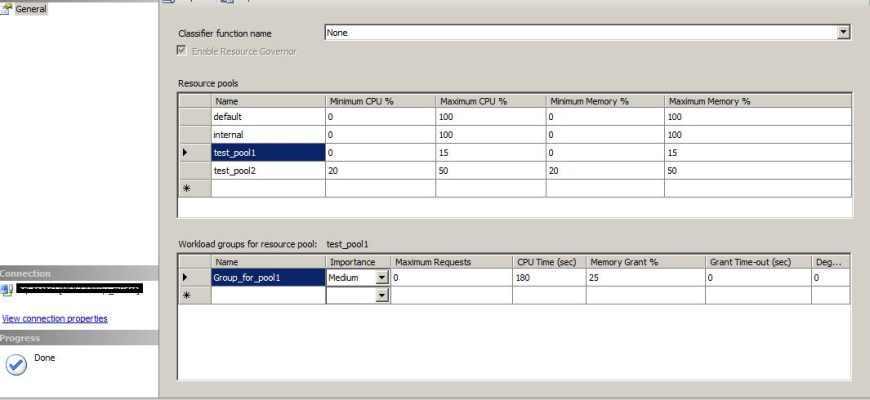Click the server connection icon
The height and width of the screenshot is (400, 870).
7,289
